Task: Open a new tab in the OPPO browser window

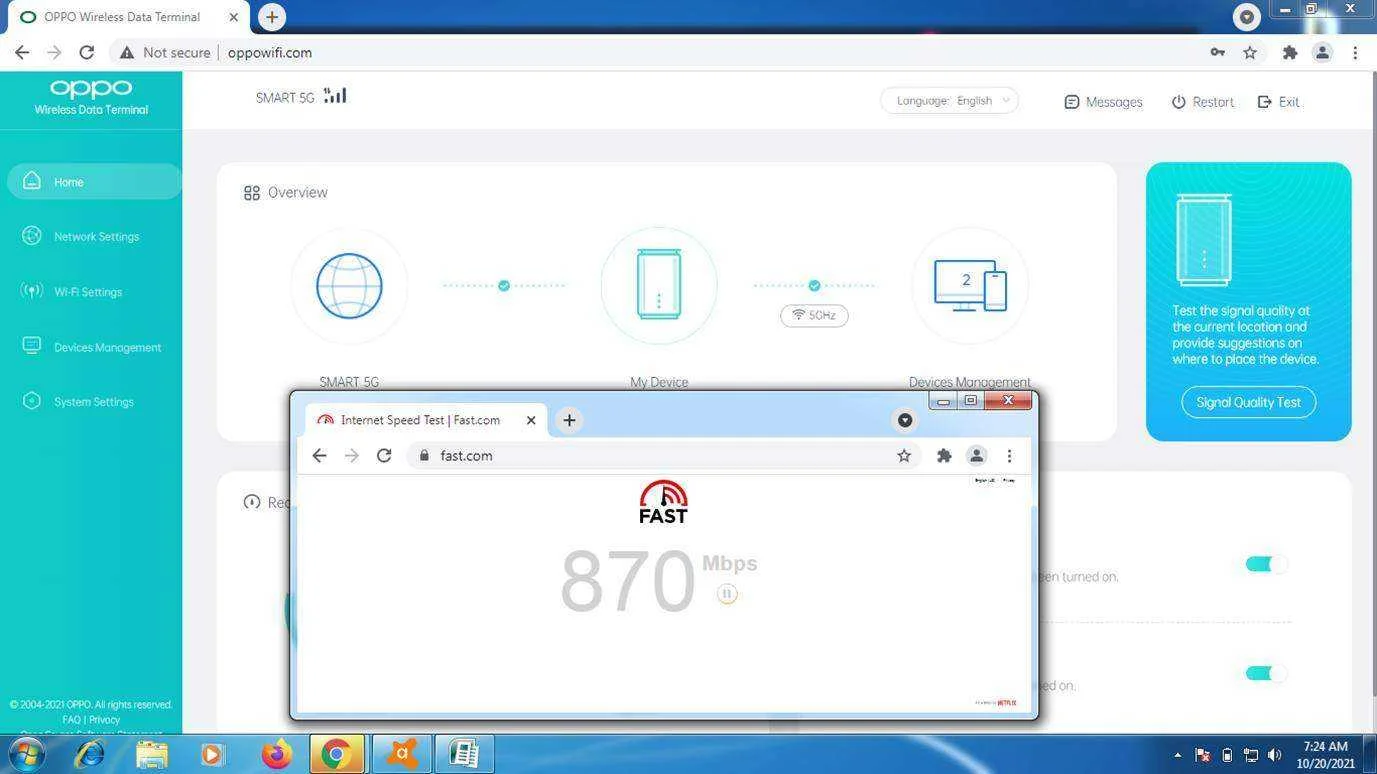Action: [271, 17]
